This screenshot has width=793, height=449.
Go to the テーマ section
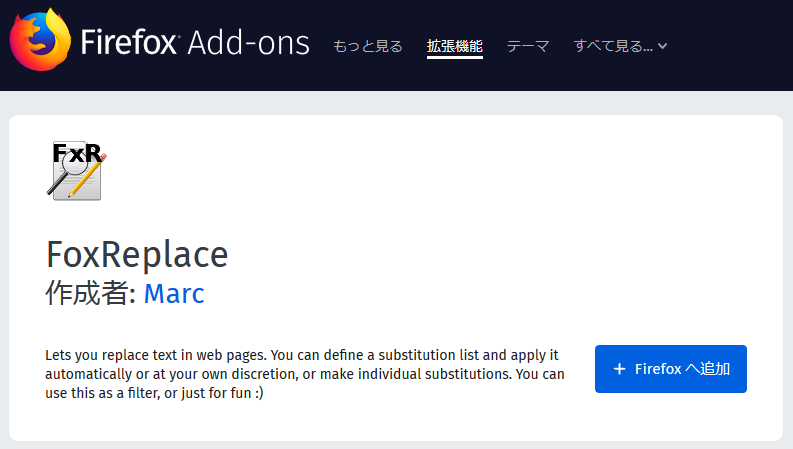528,46
